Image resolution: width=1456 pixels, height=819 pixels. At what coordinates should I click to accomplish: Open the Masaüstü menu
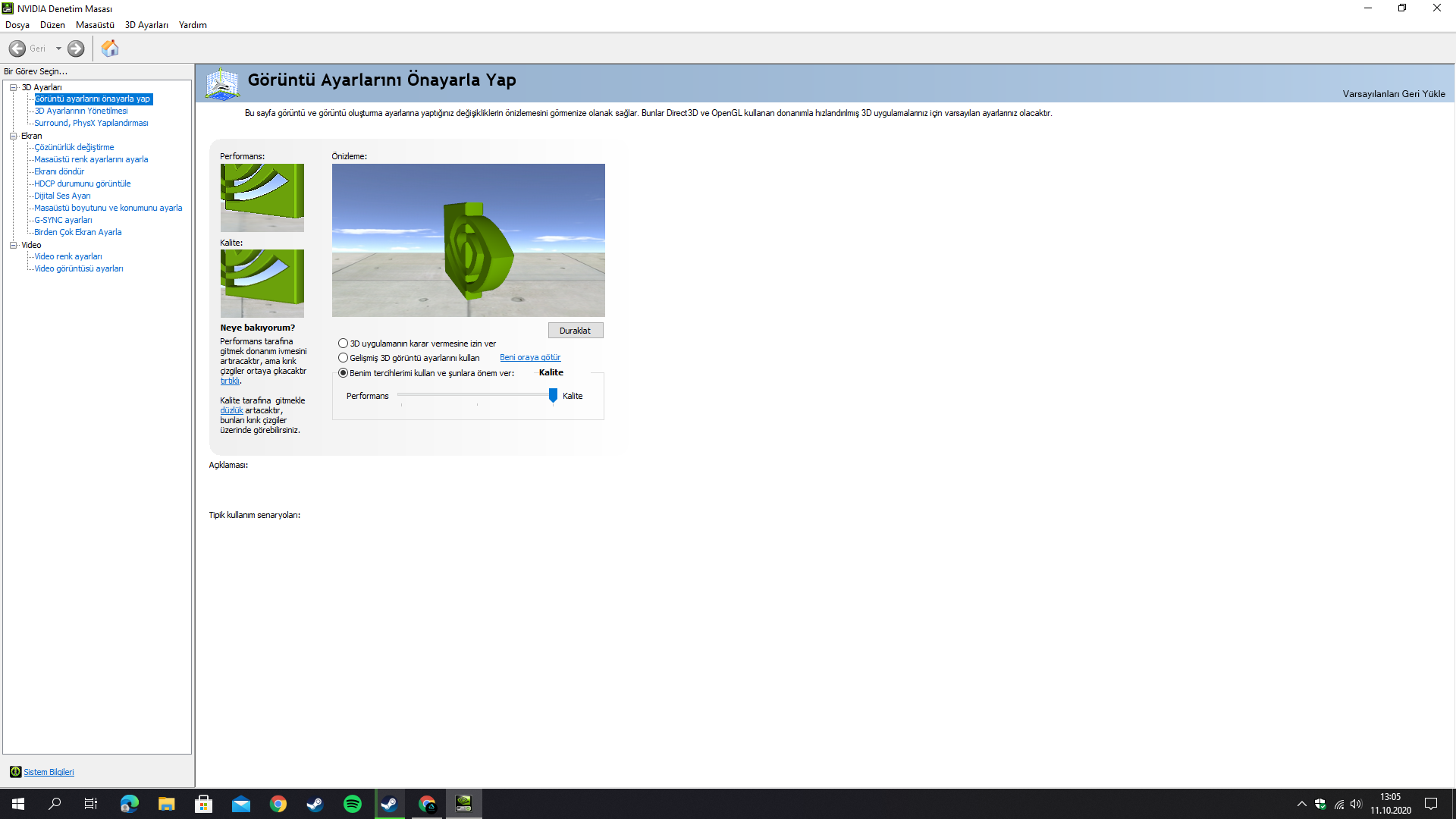click(x=95, y=25)
